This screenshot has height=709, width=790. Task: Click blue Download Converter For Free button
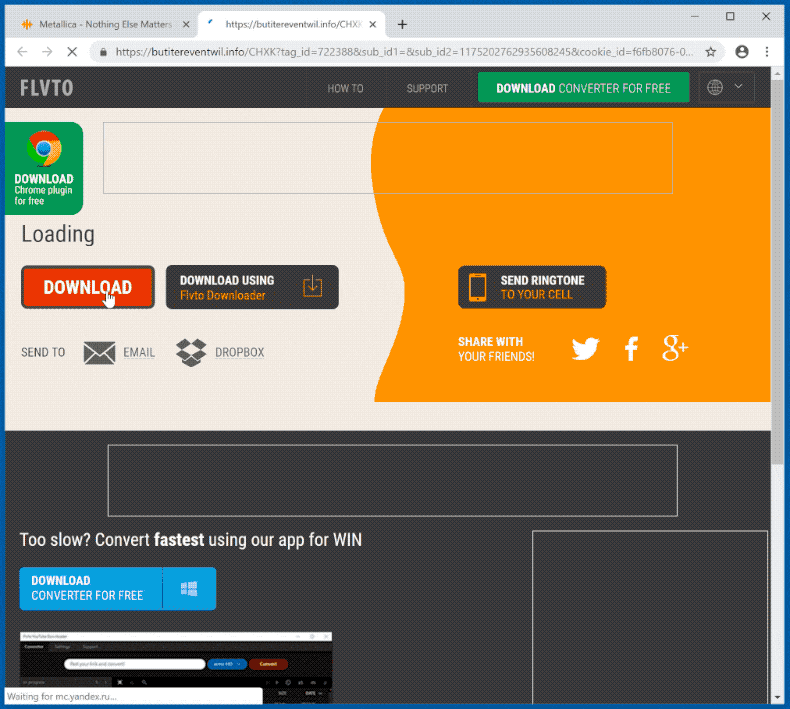click(x=118, y=589)
